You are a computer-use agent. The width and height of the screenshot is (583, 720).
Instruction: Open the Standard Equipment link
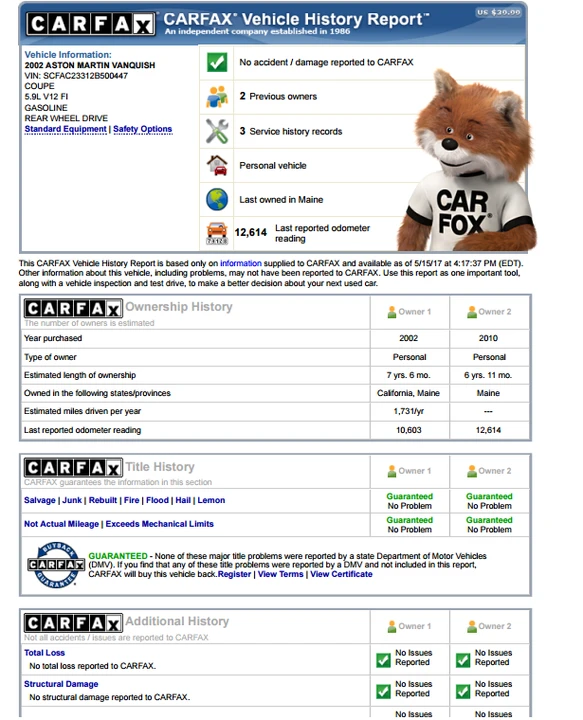[x=65, y=129]
